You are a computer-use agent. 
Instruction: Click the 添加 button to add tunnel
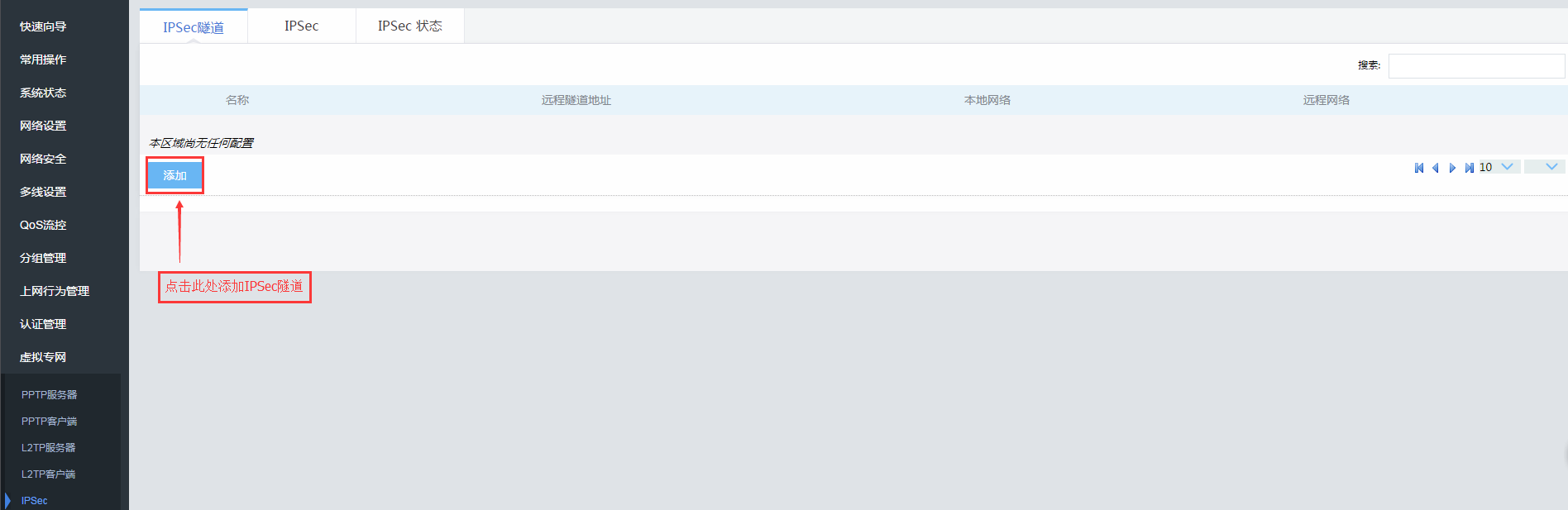click(x=174, y=175)
